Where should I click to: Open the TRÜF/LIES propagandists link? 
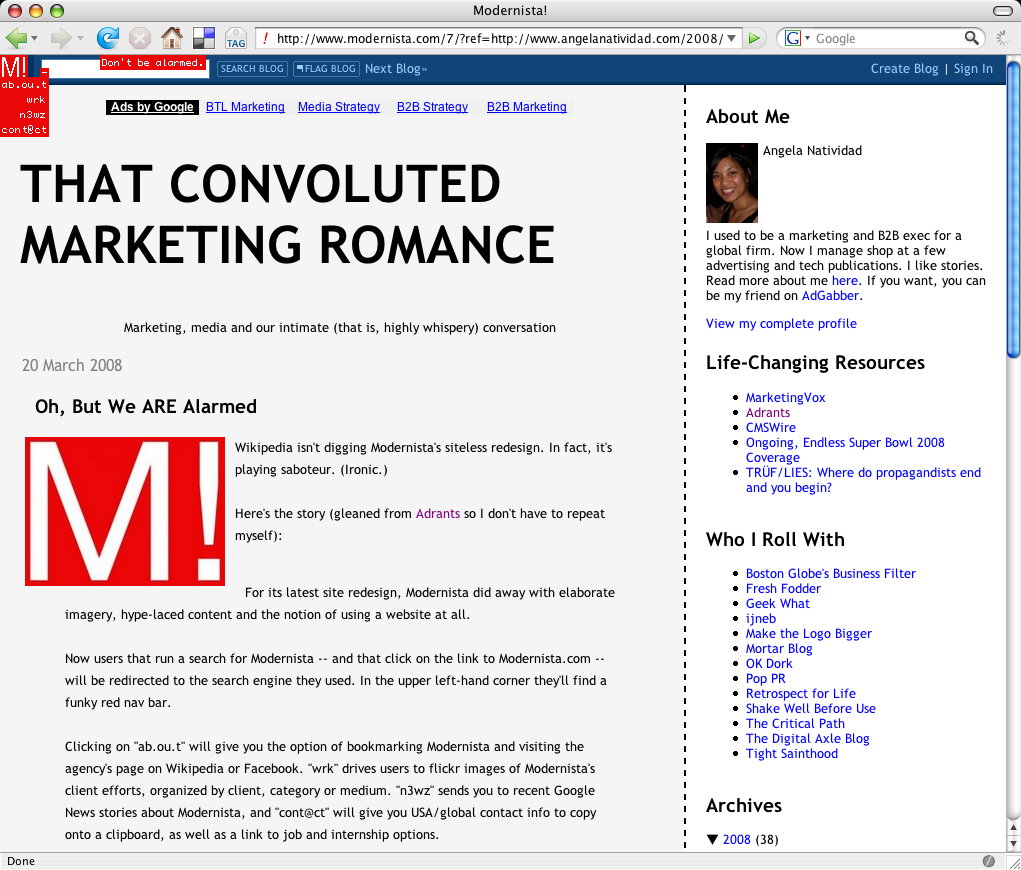pos(863,480)
